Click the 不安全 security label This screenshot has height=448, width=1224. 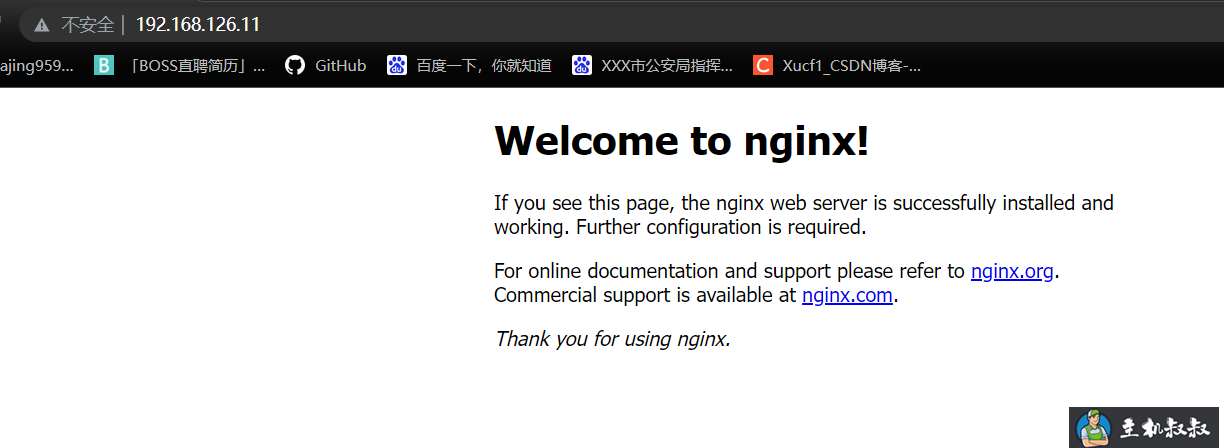coord(87,24)
